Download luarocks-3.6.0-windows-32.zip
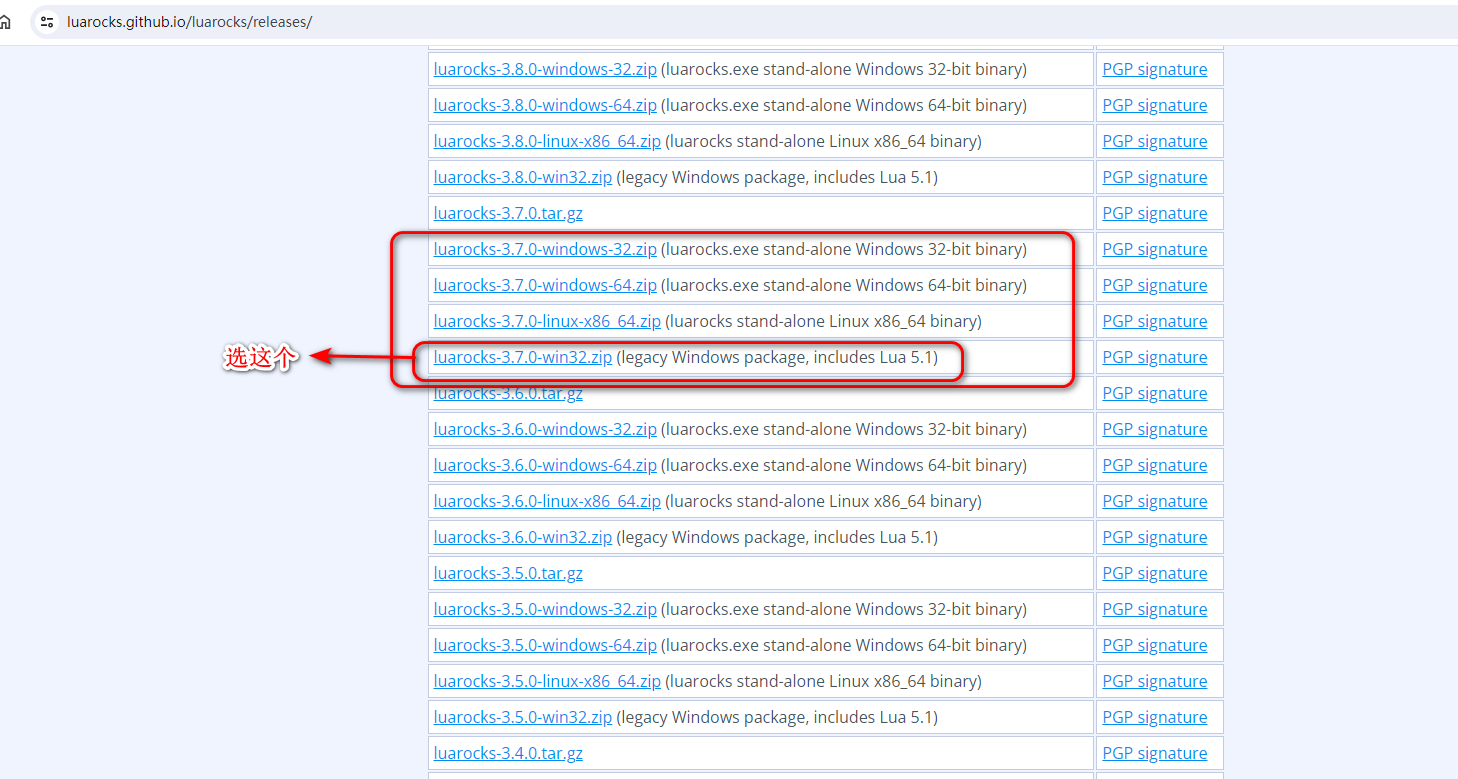This screenshot has height=779, width=1458. coord(545,429)
